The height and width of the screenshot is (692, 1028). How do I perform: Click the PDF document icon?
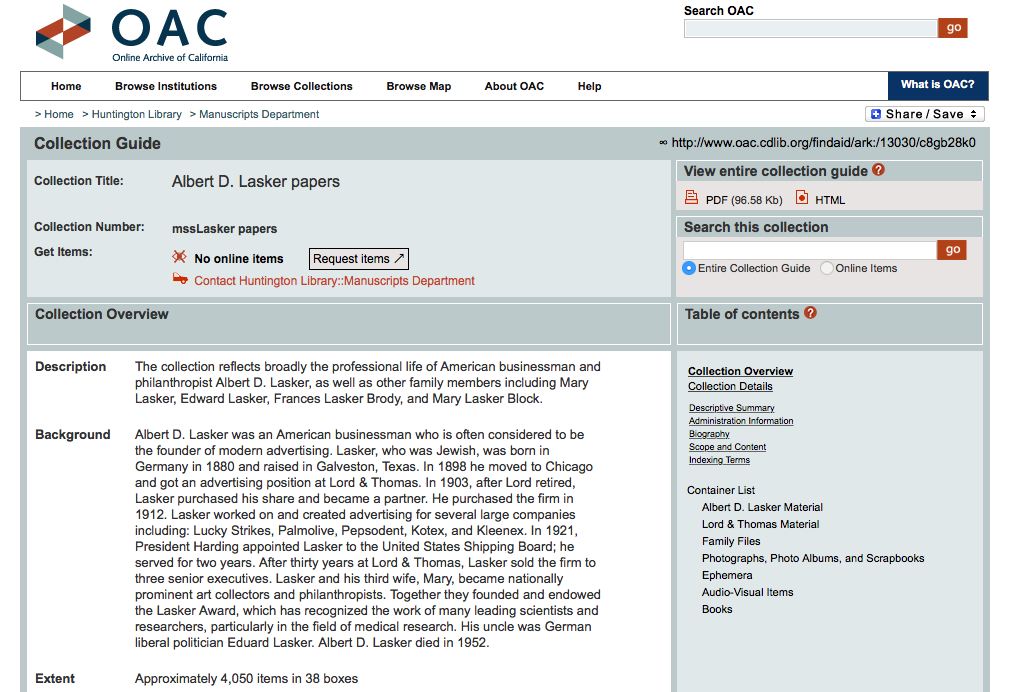(x=691, y=198)
